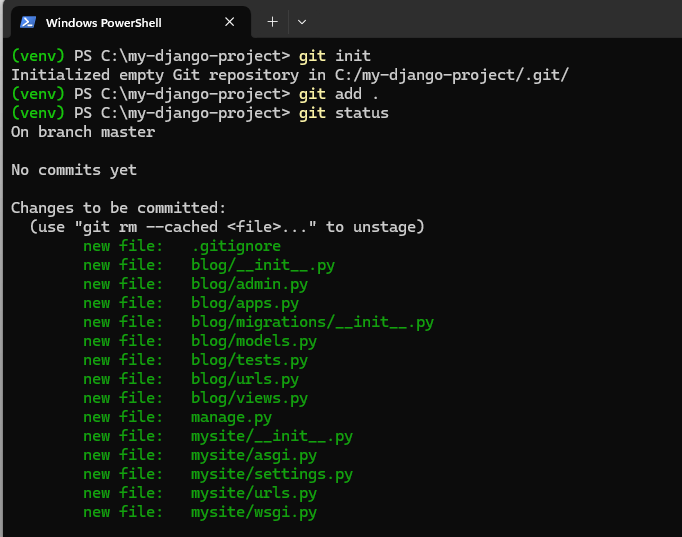Open a new tab with the plus button
This screenshot has height=537, width=682.
coord(272,21)
